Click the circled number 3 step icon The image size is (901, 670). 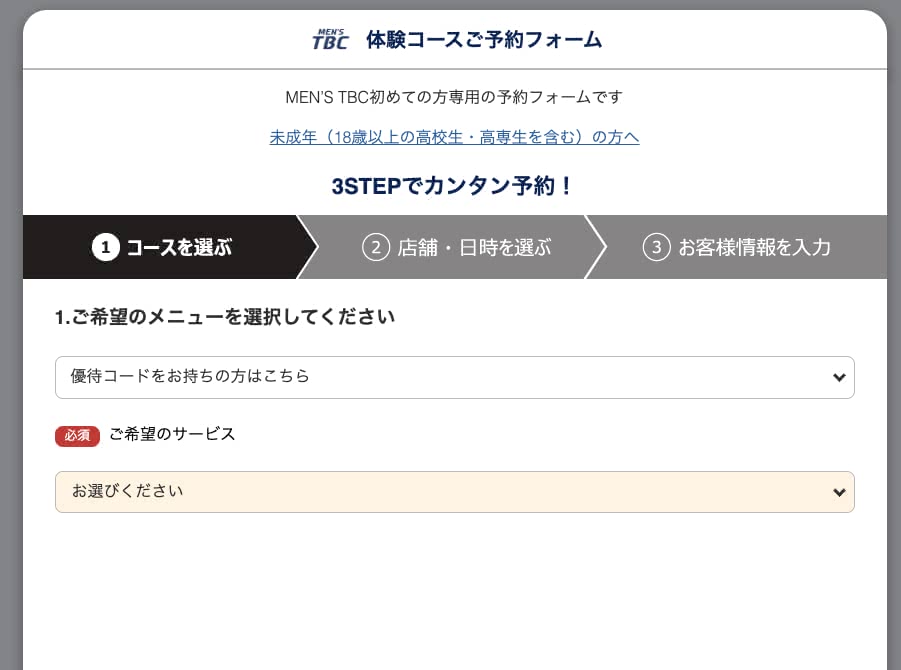click(x=656, y=247)
